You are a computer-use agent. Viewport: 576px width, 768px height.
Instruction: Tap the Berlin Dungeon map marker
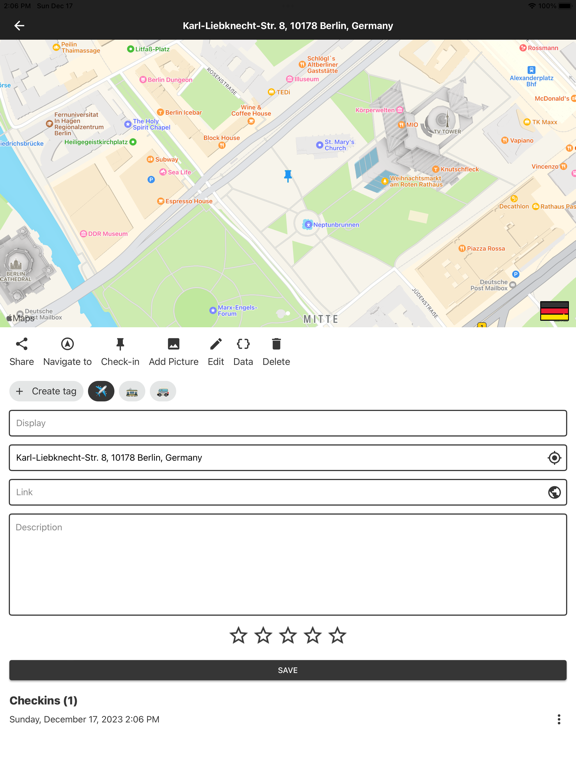click(x=143, y=79)
